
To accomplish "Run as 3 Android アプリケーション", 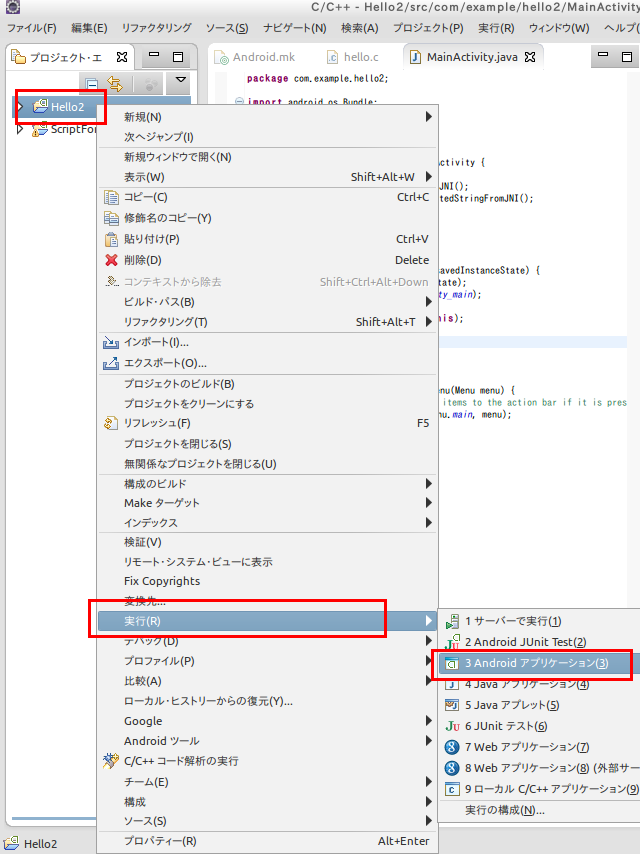I will coord(535,663).
